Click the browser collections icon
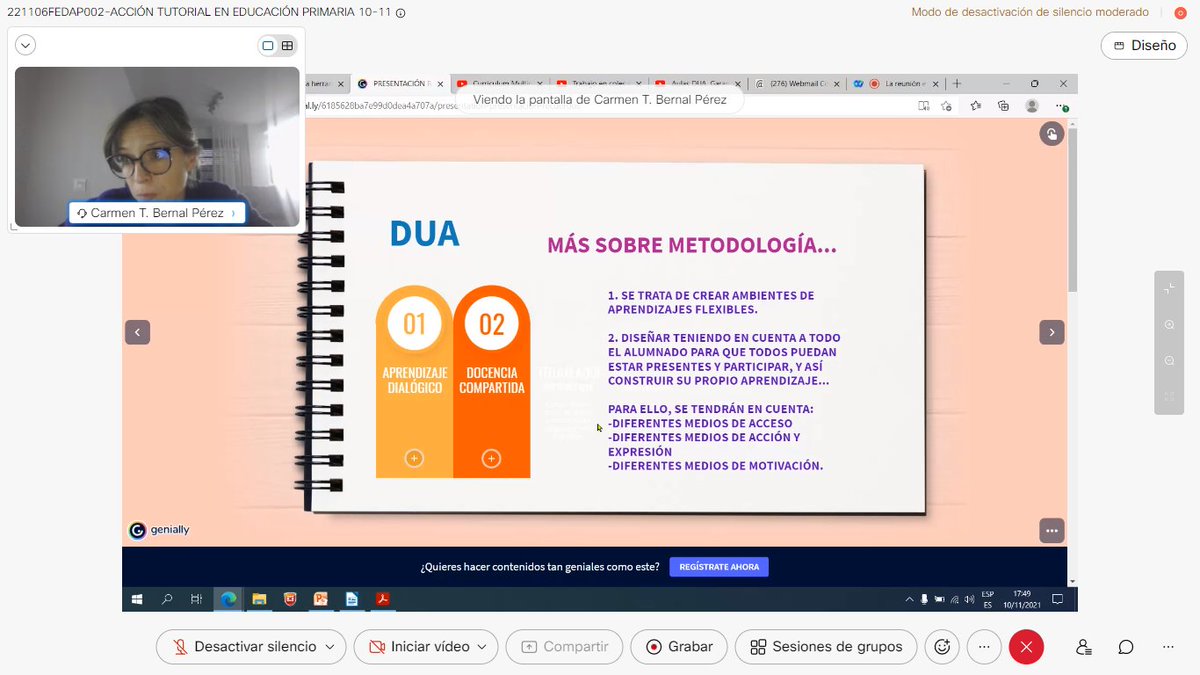 coord(1001,106)
